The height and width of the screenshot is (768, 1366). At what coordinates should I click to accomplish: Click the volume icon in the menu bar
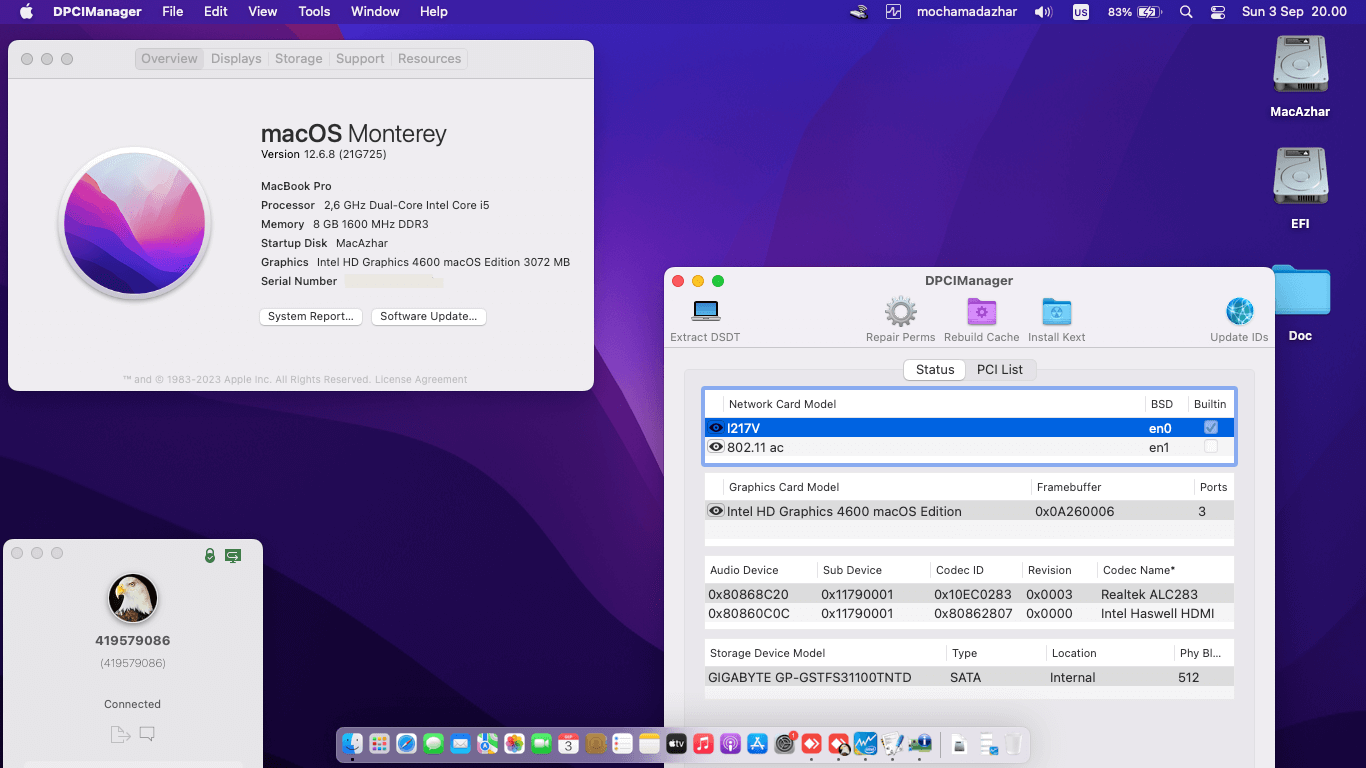(1044, 12)
